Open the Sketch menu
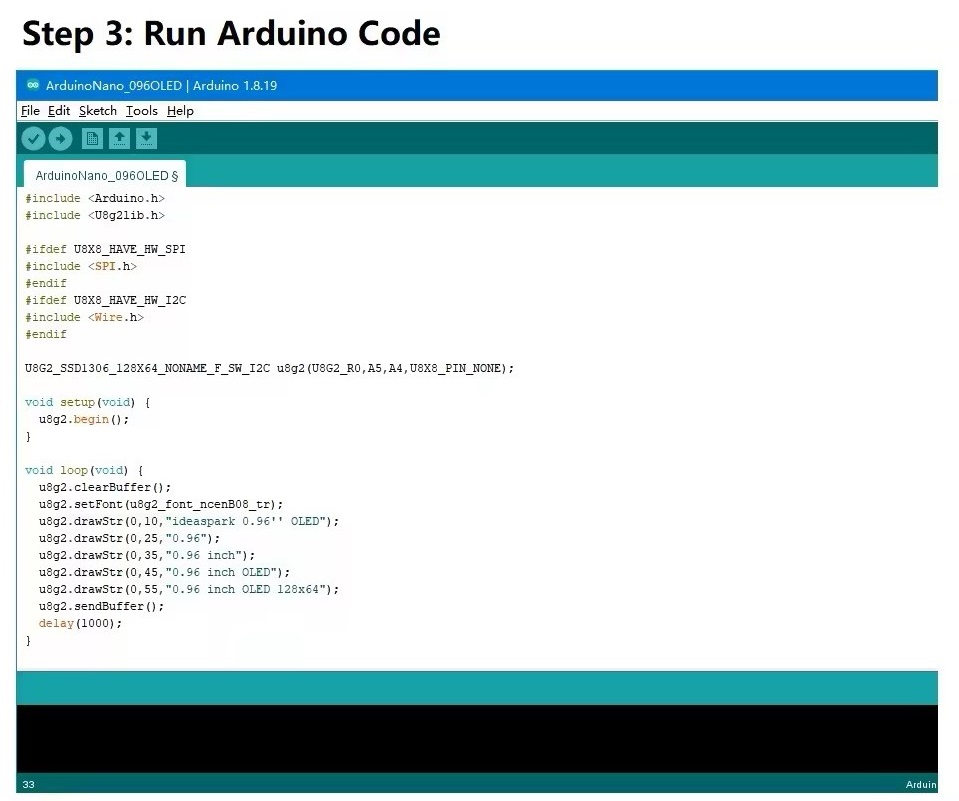 point(98,111)
